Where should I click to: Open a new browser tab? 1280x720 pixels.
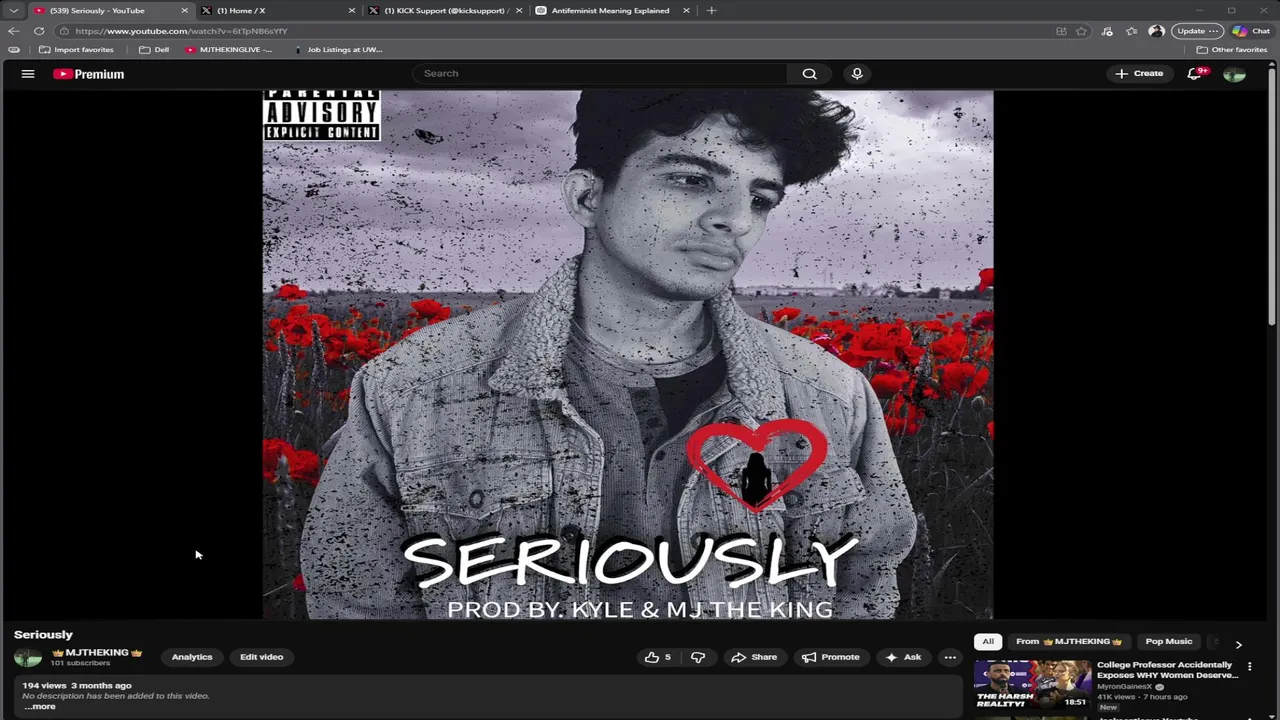[711, 10]
